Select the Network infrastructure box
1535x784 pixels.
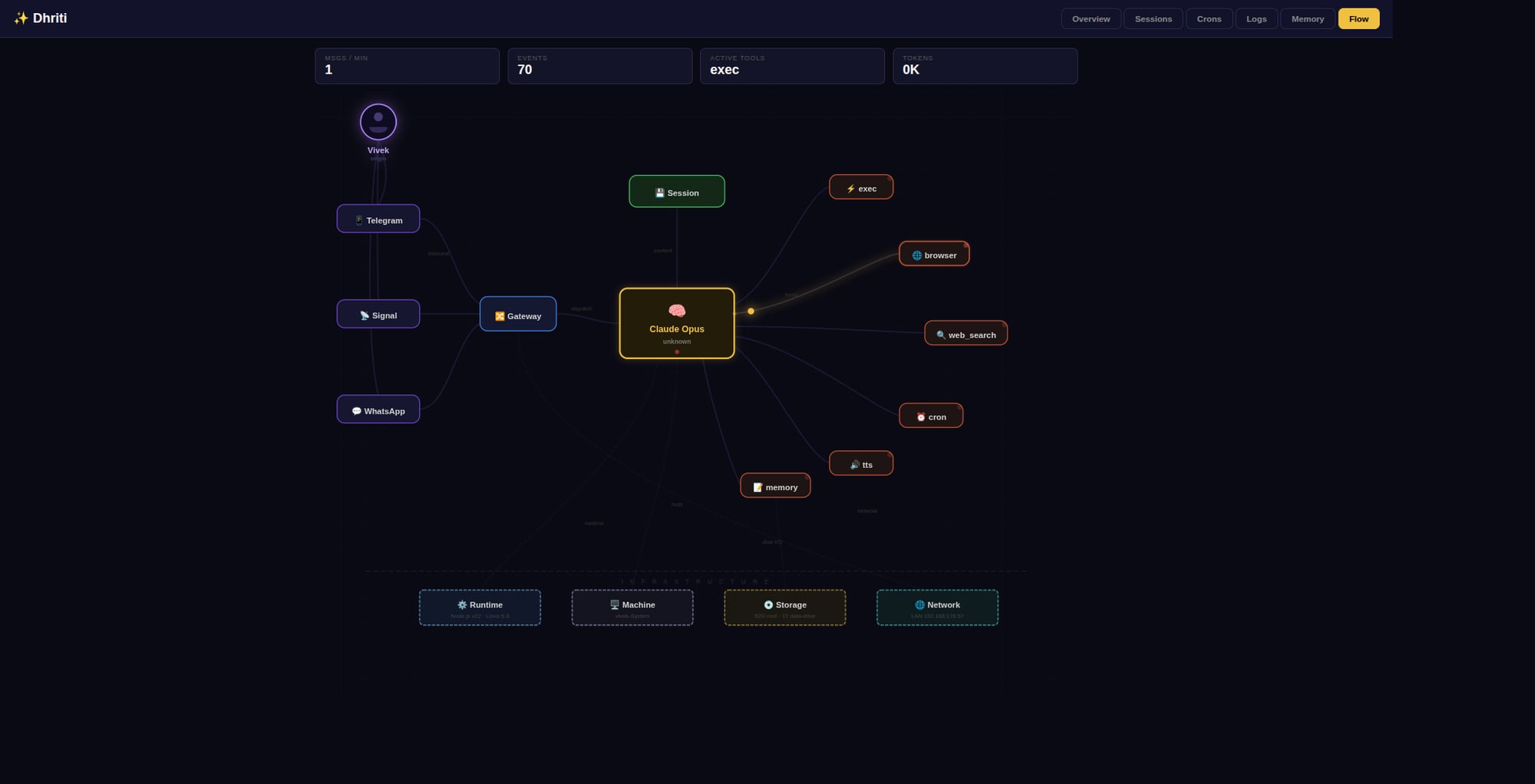[936, 607]
